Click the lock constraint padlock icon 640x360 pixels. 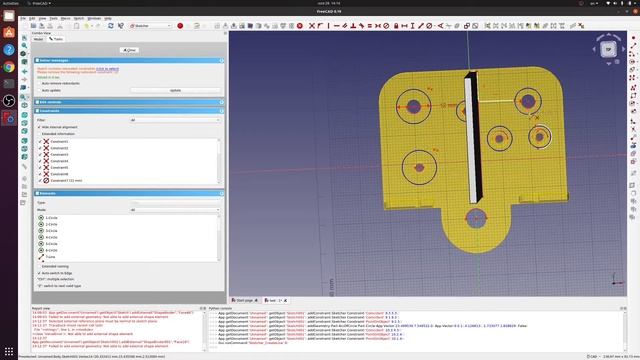point(396,26)
